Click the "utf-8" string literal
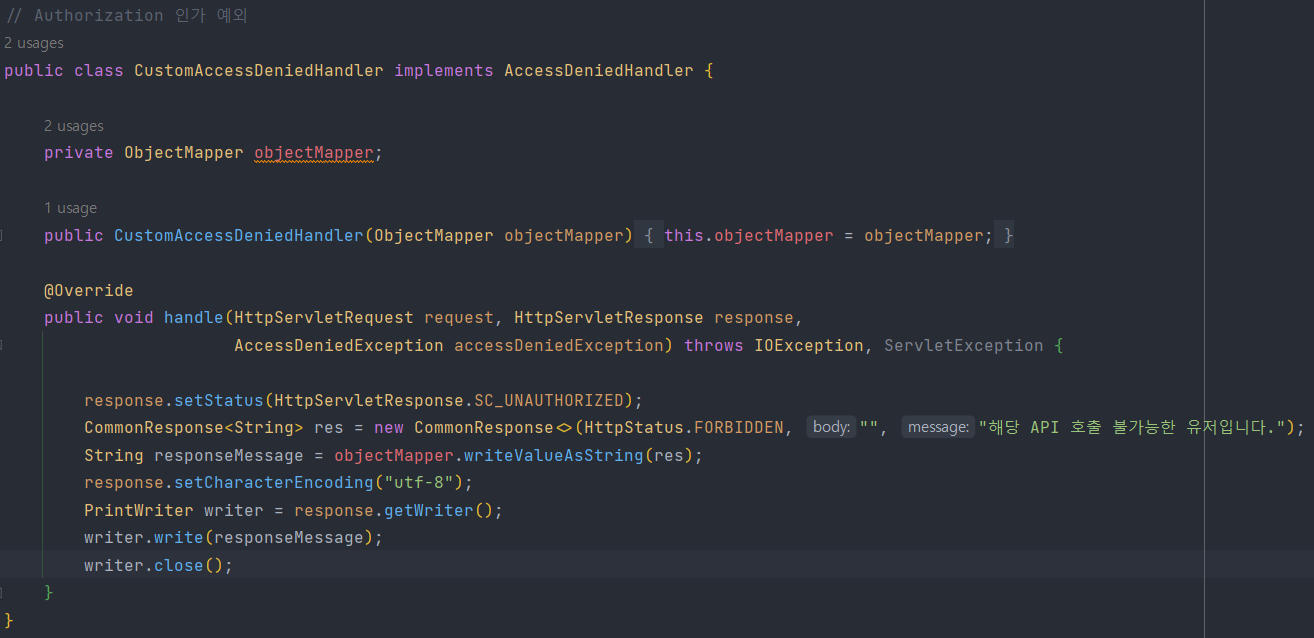The image size is (1314, 638). (x=418, y=482)
